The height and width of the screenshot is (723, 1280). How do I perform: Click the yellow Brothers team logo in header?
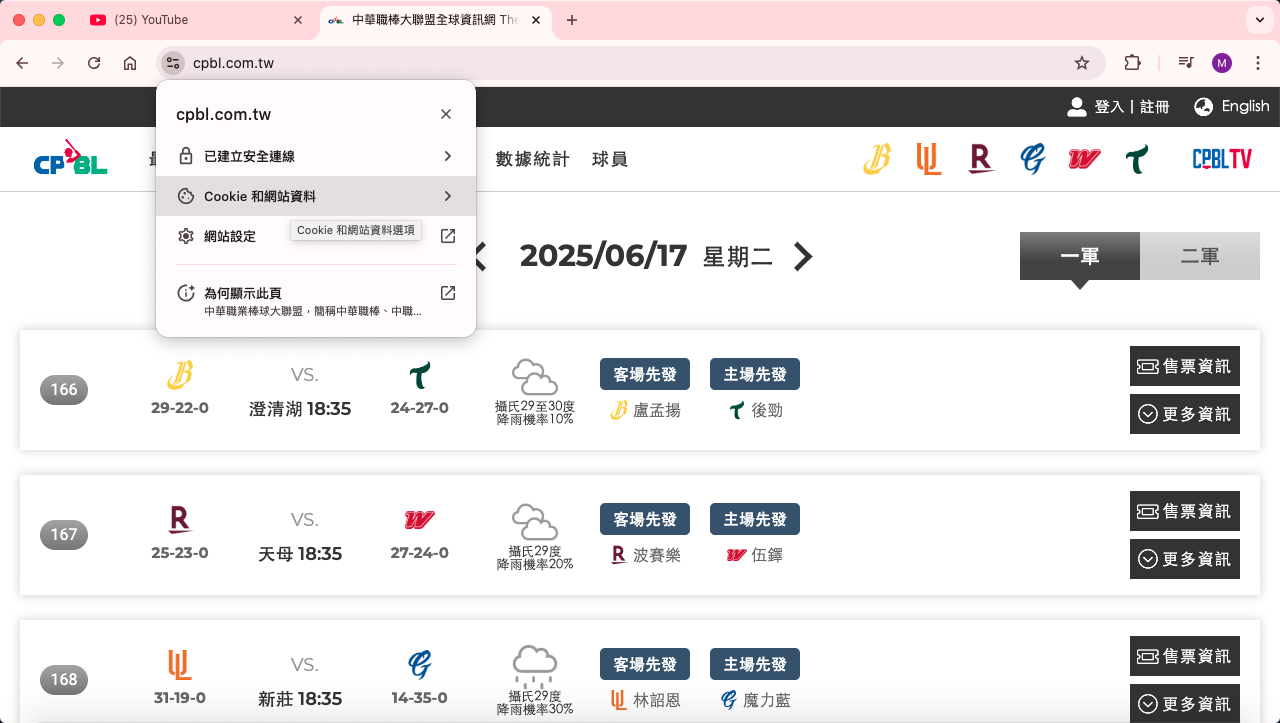(x=877, y=159)
